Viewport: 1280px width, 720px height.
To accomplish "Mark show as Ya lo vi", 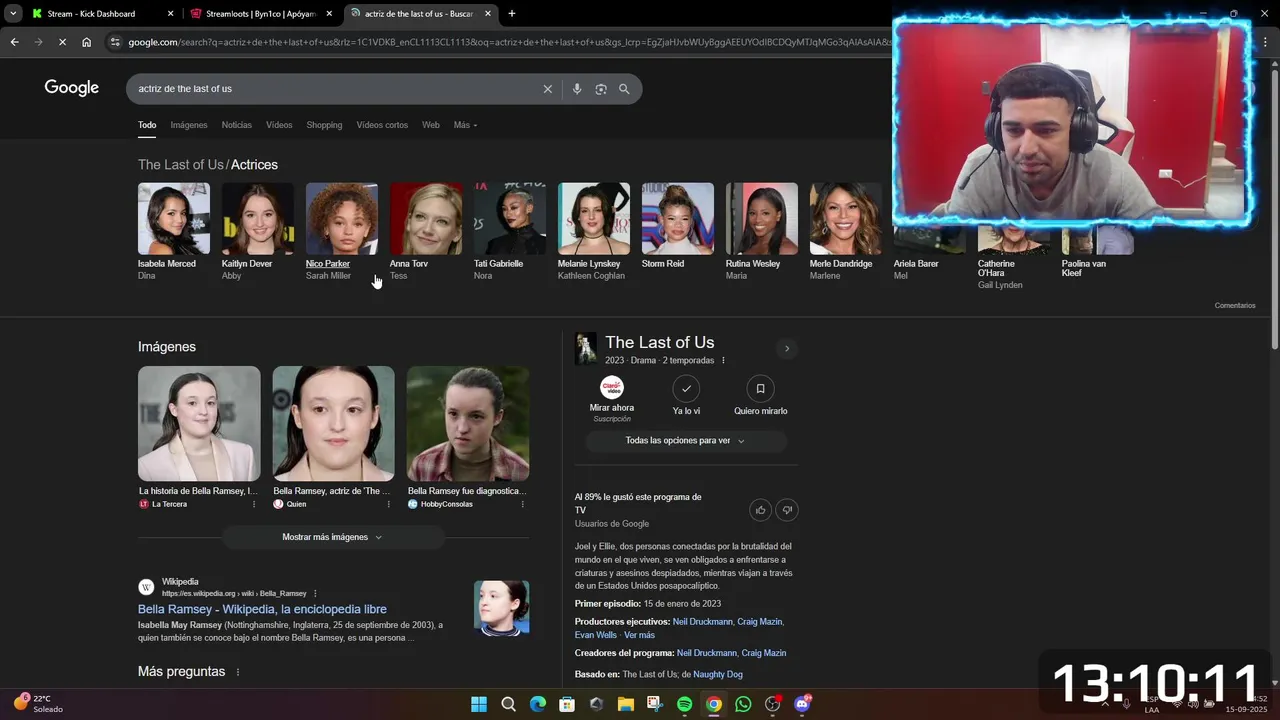I will [x=686, y=388].
